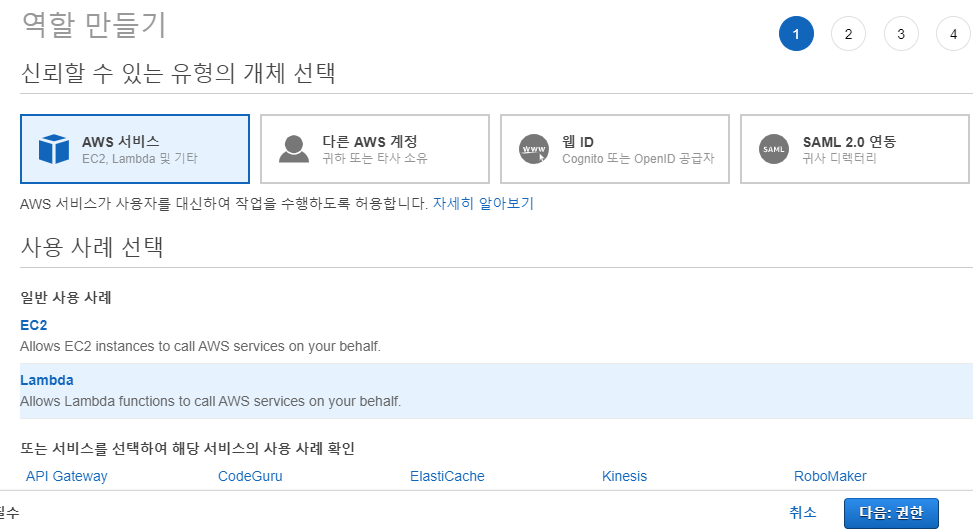This screenshot has width=973, height=530.
Task: Select the Lambda use case
Action: click(x=47, y=380)
